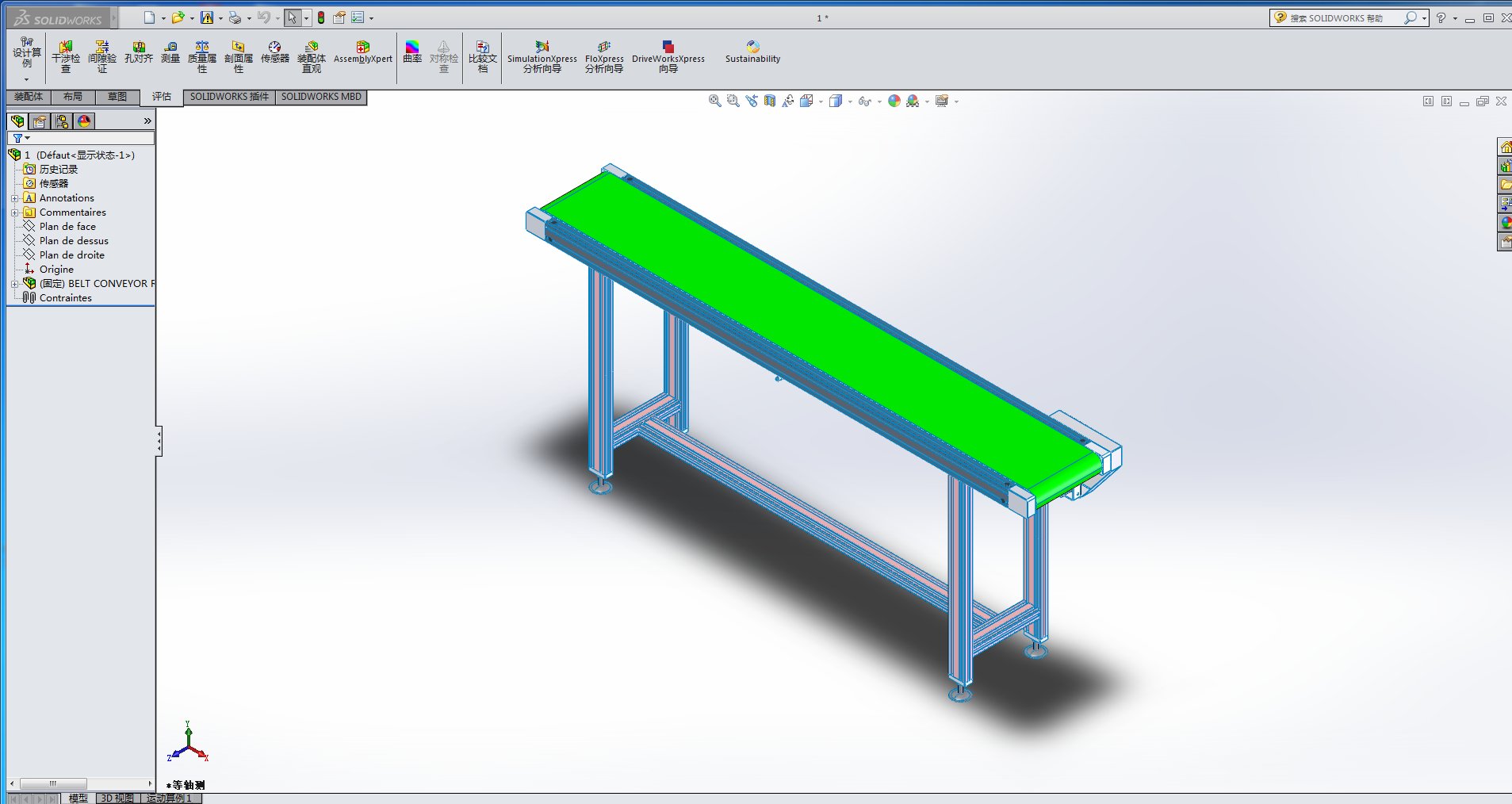This screenshot has width=1512, height=804.
Task: Switch to the 装配体 ribbon tab
Action: (x=29, y=97)
